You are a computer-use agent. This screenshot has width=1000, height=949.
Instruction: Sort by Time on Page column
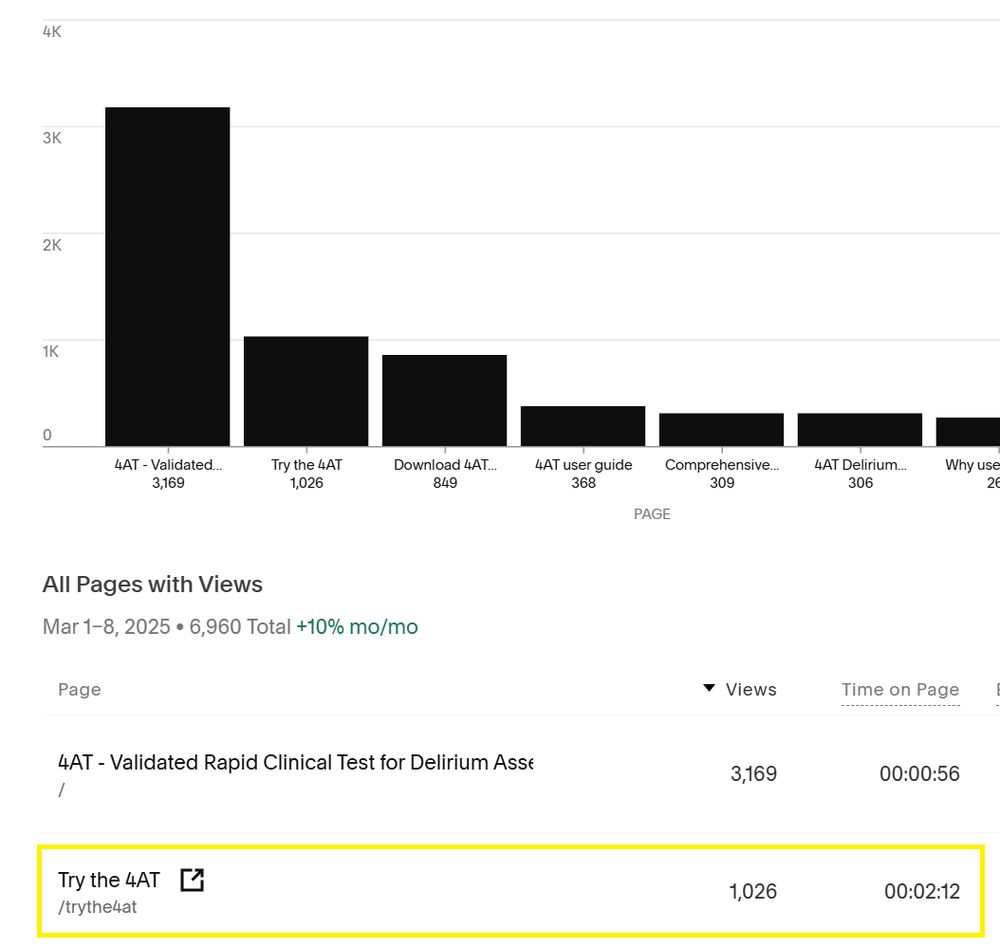tap(900, 689)
